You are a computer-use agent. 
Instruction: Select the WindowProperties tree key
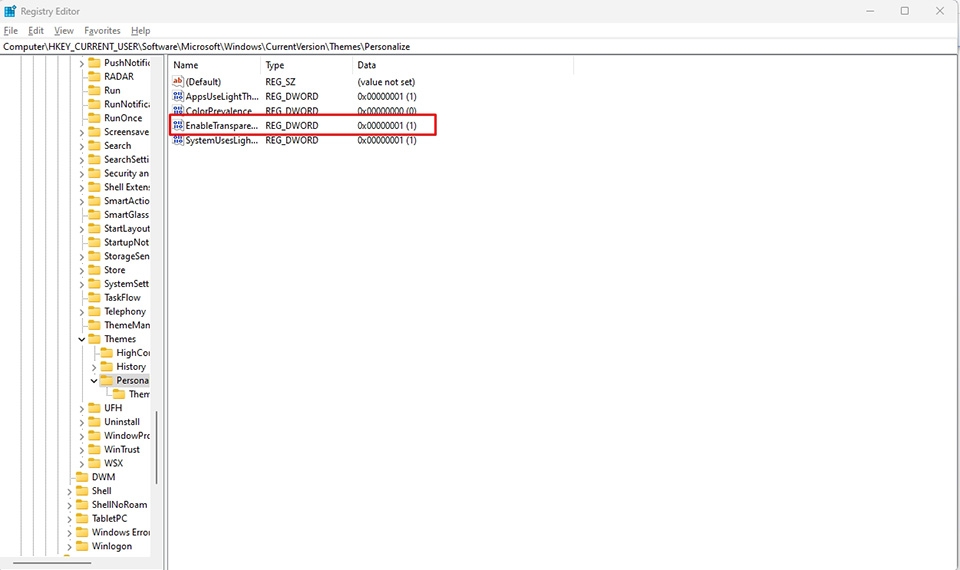coord(127,435)
